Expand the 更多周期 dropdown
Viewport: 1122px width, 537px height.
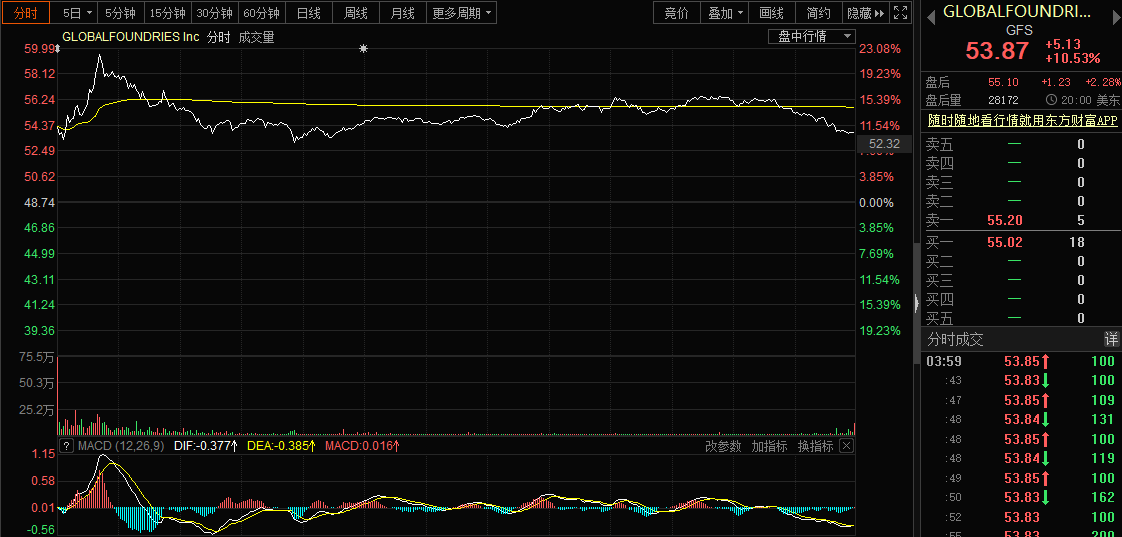tap(462, 13)
